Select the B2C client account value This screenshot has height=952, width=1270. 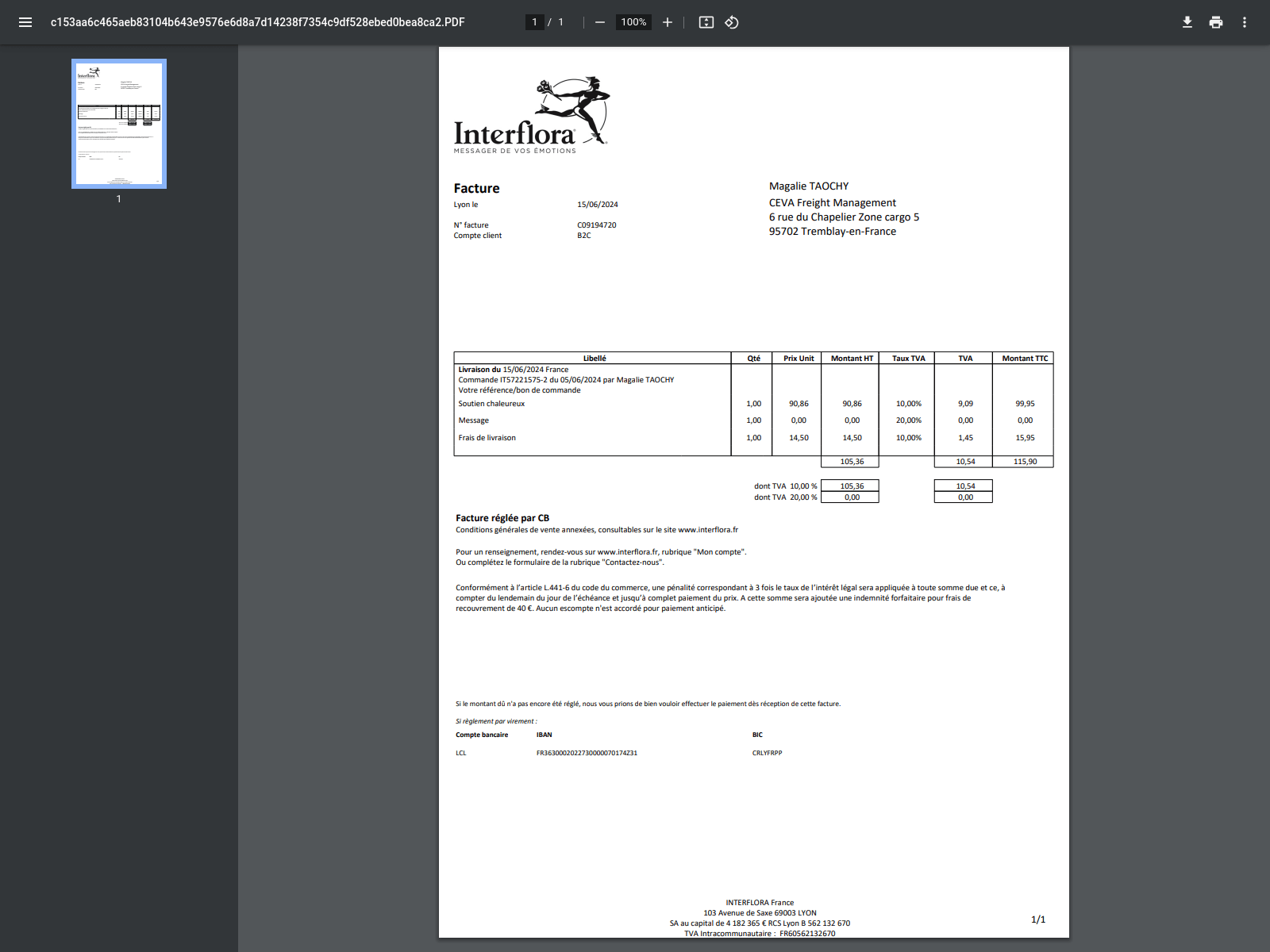(584, 236)
